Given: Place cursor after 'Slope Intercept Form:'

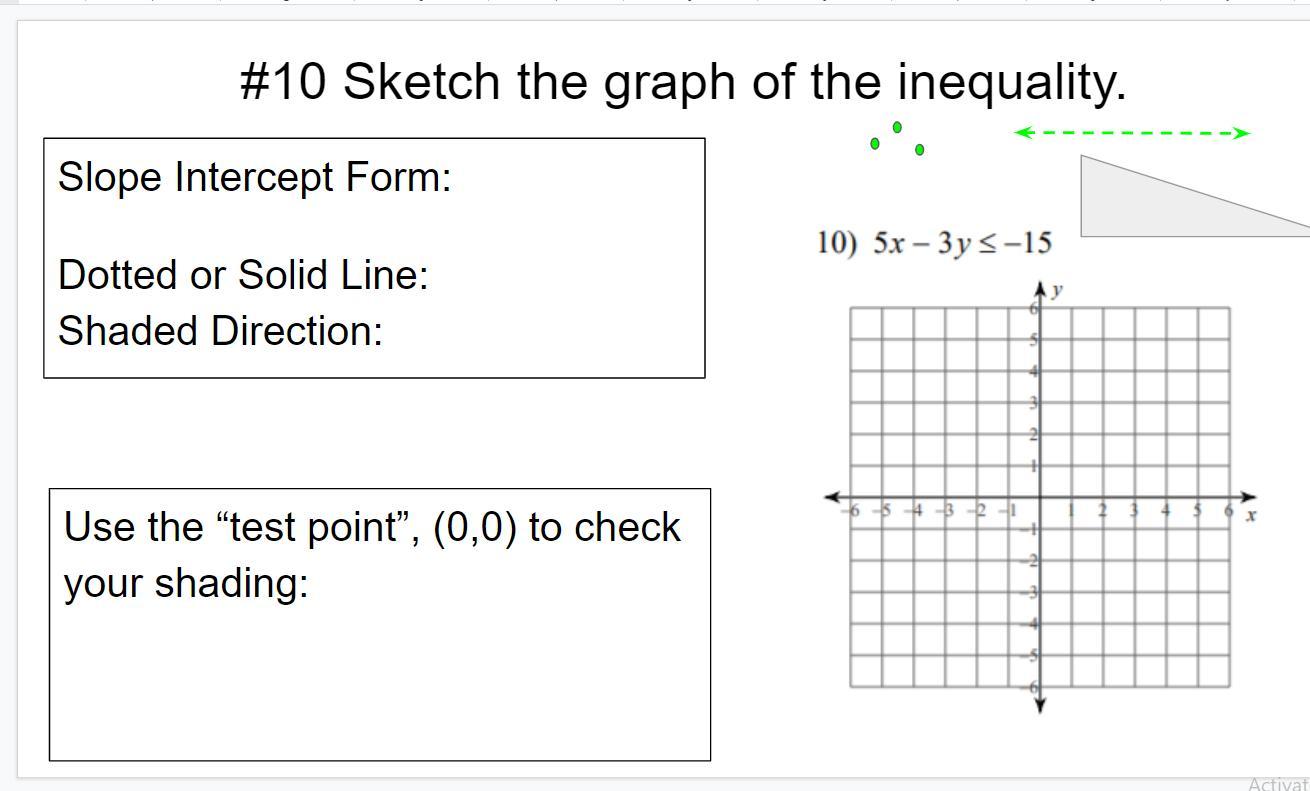Looking at the screenshot, I should click(453, 177).
